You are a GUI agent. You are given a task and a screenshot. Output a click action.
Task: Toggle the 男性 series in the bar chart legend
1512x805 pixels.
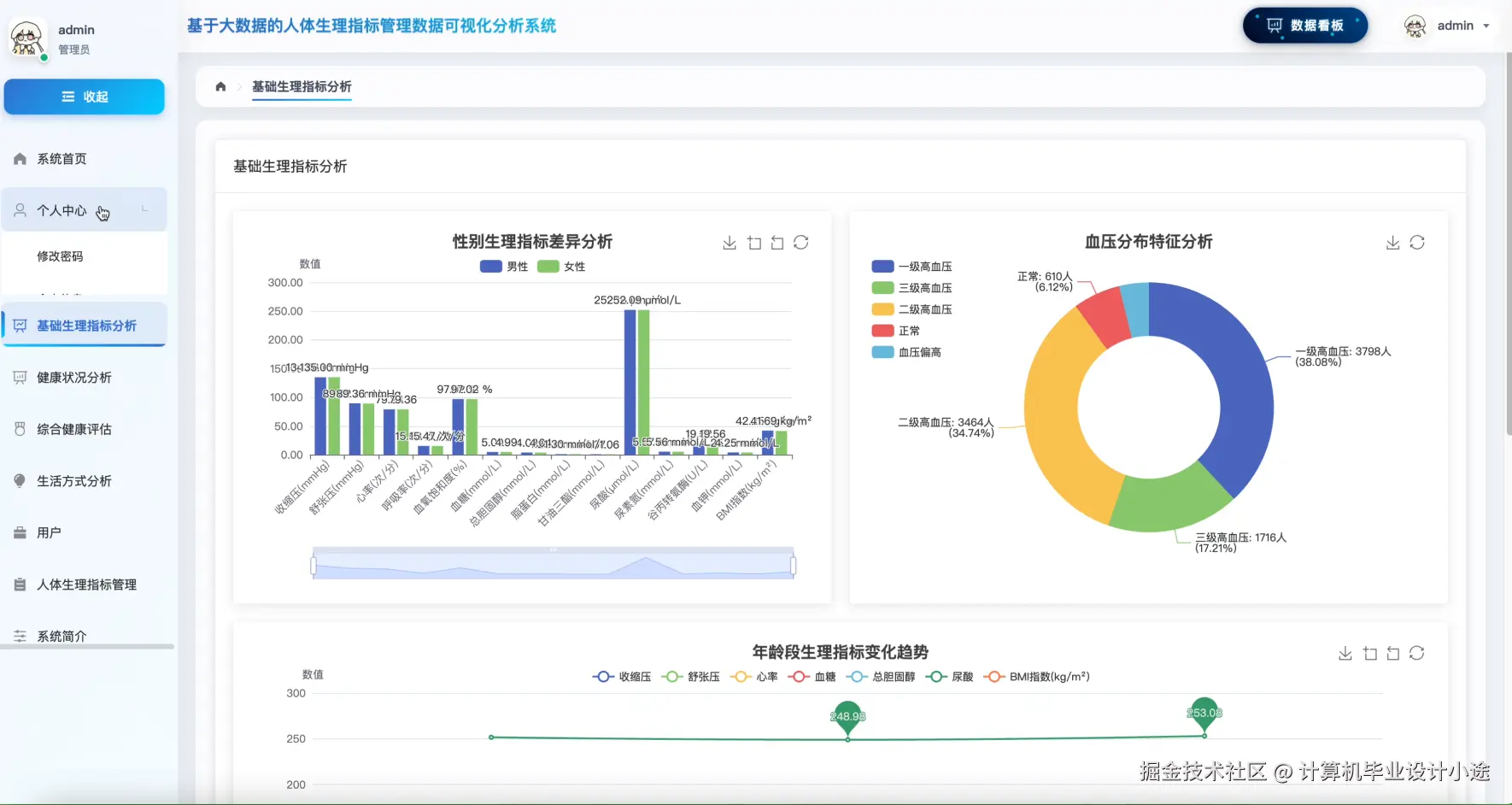pos(504,267)
